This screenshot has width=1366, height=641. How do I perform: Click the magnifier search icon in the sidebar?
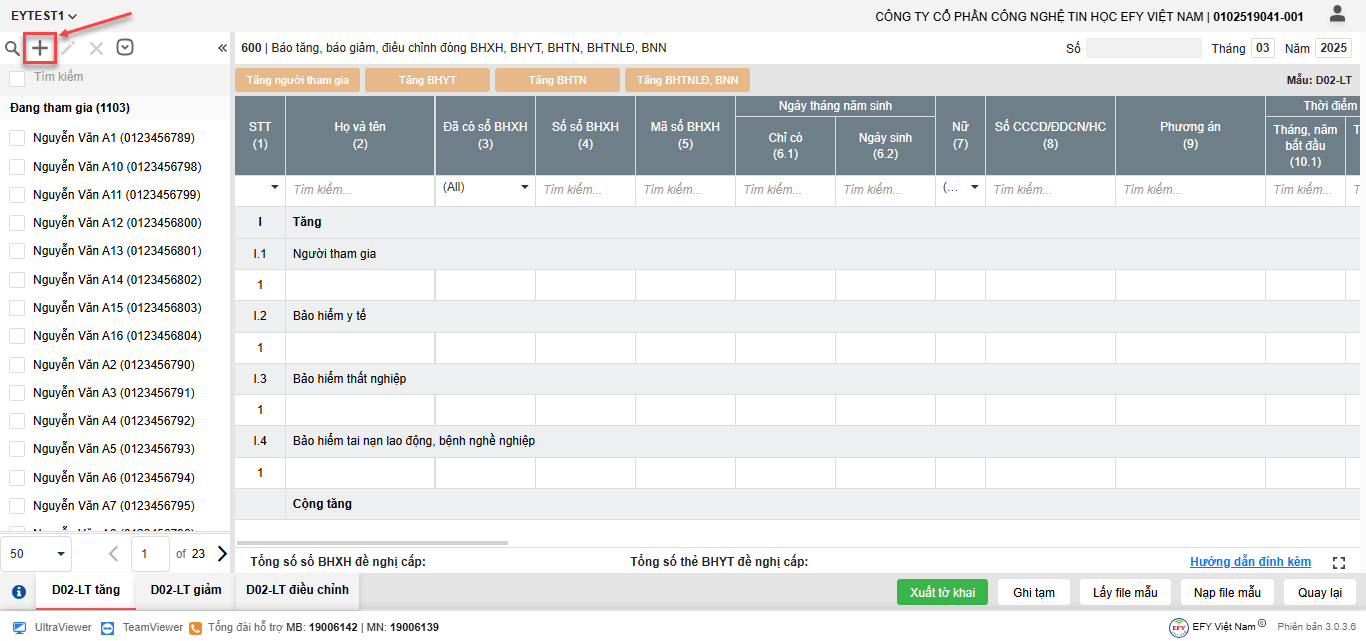point(12,48)
